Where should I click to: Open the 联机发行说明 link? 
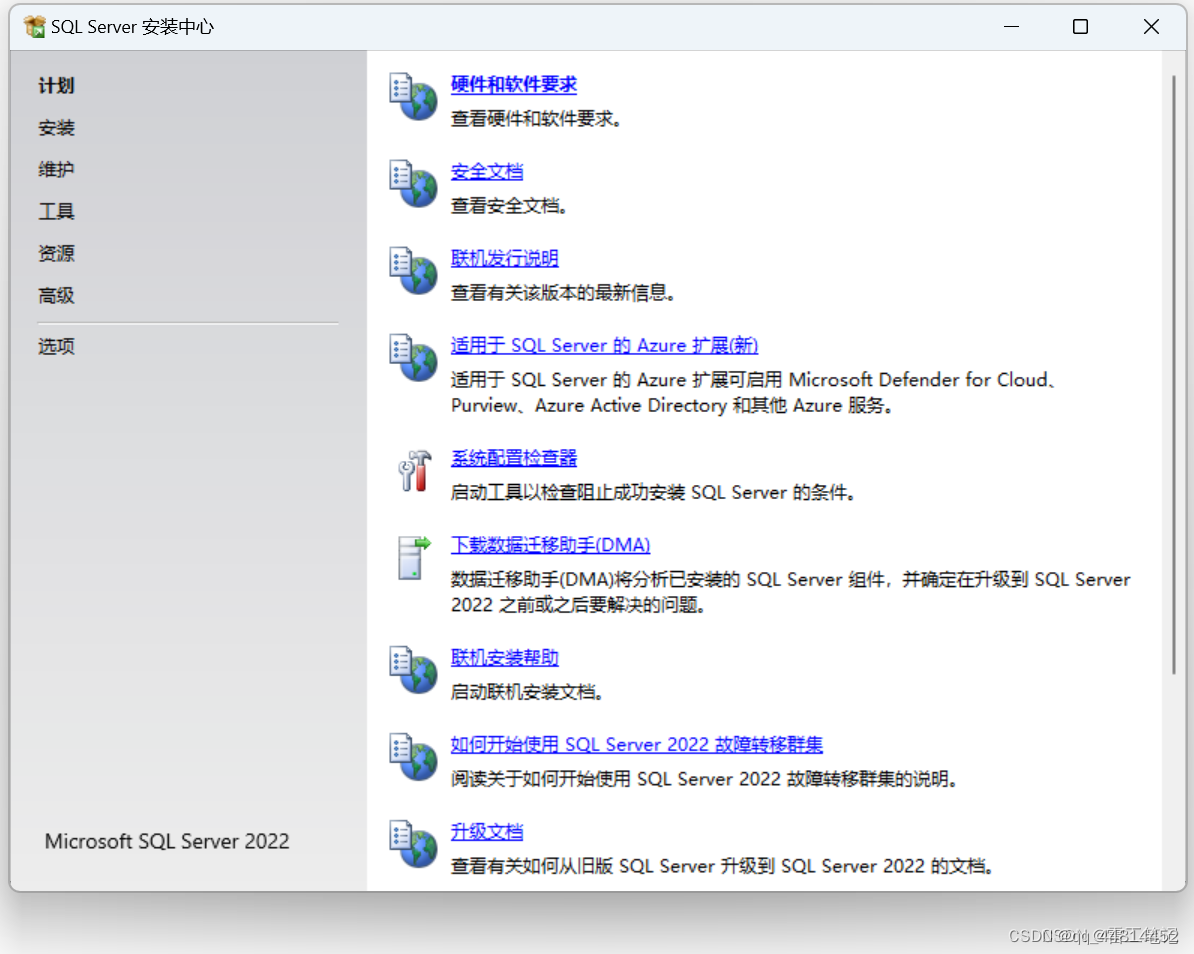[504, 258]
